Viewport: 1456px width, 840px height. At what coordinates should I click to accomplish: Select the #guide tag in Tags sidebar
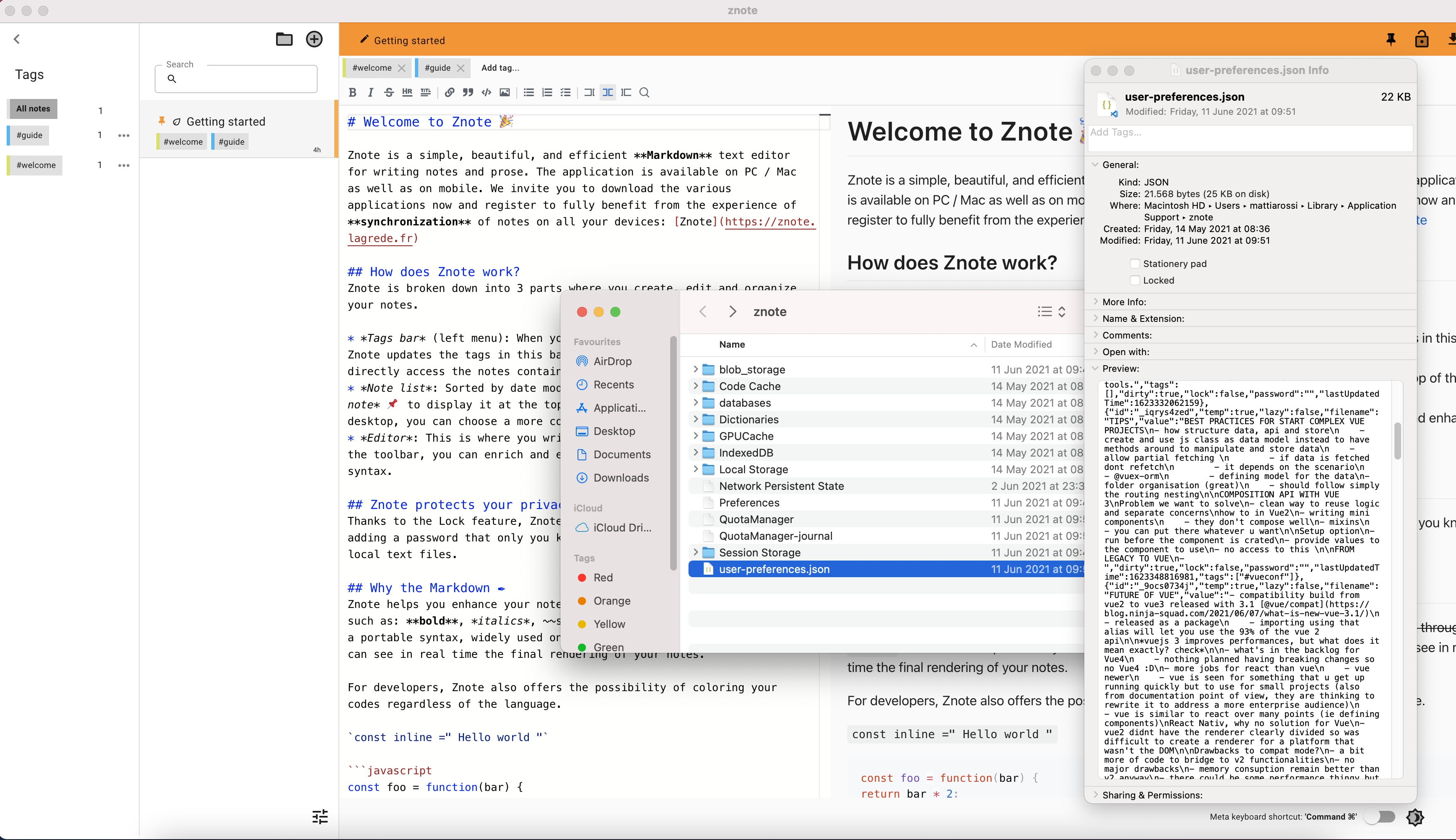pyautogui.click(x=30, y=135)
